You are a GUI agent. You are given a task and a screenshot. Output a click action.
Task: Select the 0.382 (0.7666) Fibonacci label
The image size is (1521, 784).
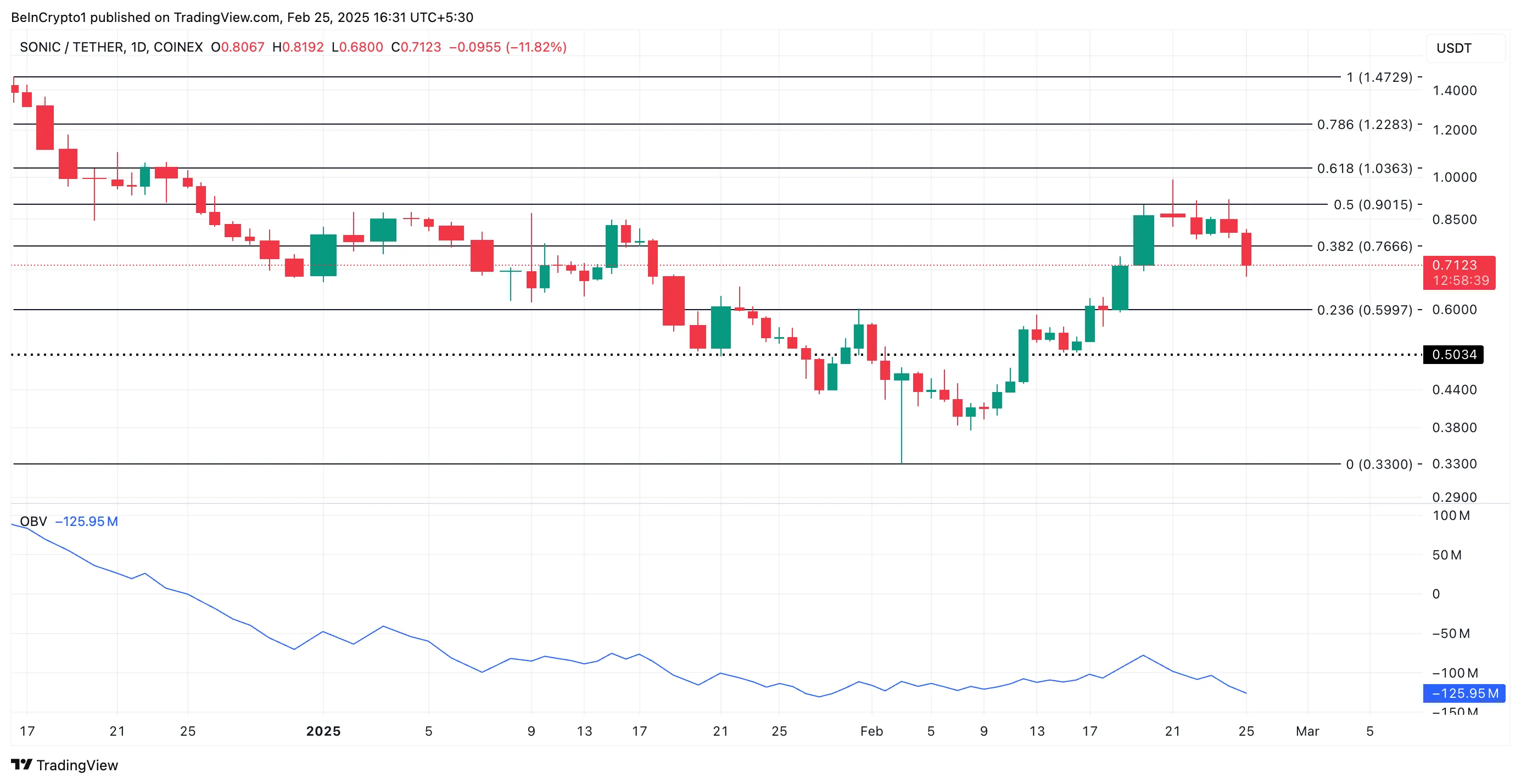point(1365,246)
